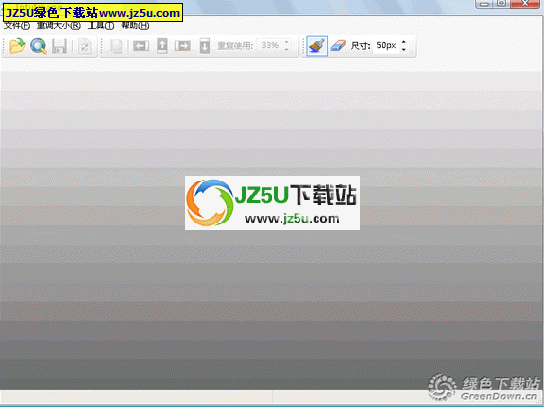Click the greyed refresh arrows icon
Viewport: 544px width, 407px height.
click(x=84, y=46)
